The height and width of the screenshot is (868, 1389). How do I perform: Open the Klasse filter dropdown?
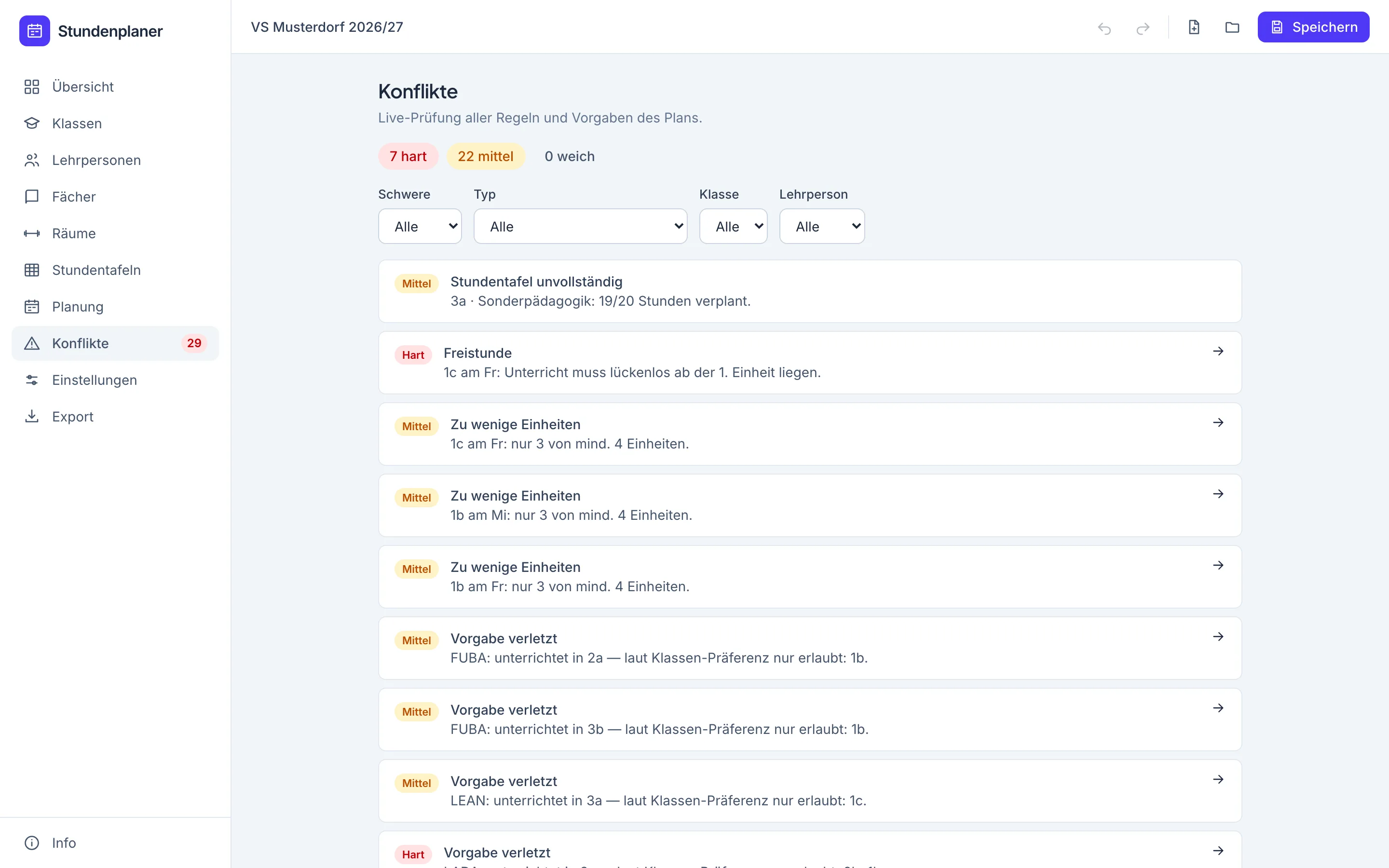pyautogui.click(x=733, y=226)
